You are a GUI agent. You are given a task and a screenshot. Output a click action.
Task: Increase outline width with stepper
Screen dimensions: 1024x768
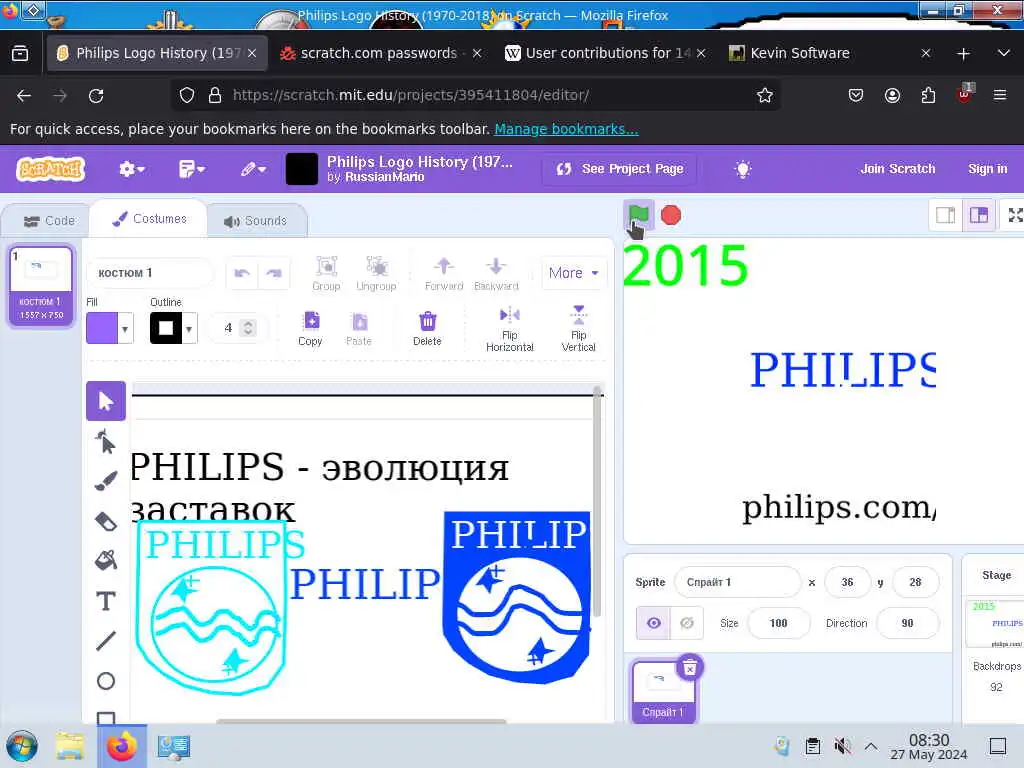tap(248, 323)
